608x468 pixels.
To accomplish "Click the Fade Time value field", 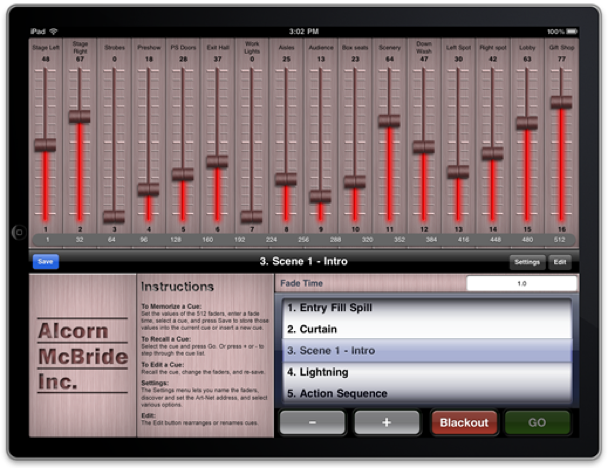I will pyautogui.click(x=520, y=284).
